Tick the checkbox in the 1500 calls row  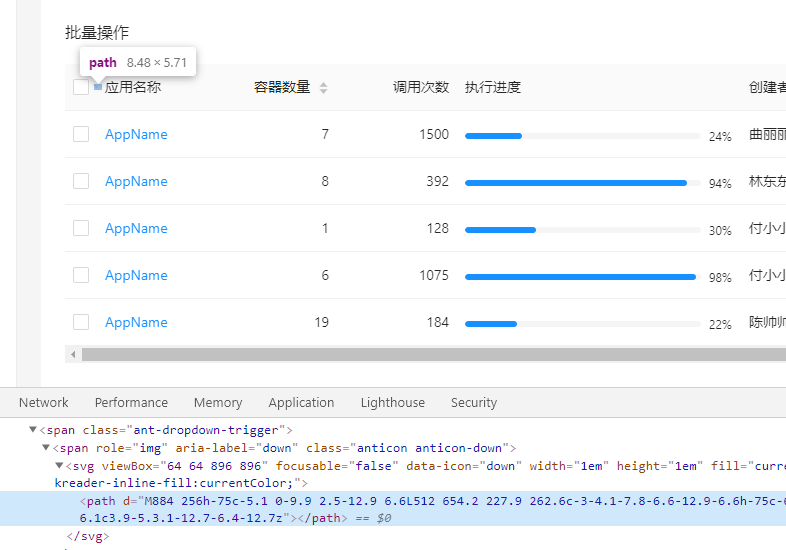(x=81, y=134)
